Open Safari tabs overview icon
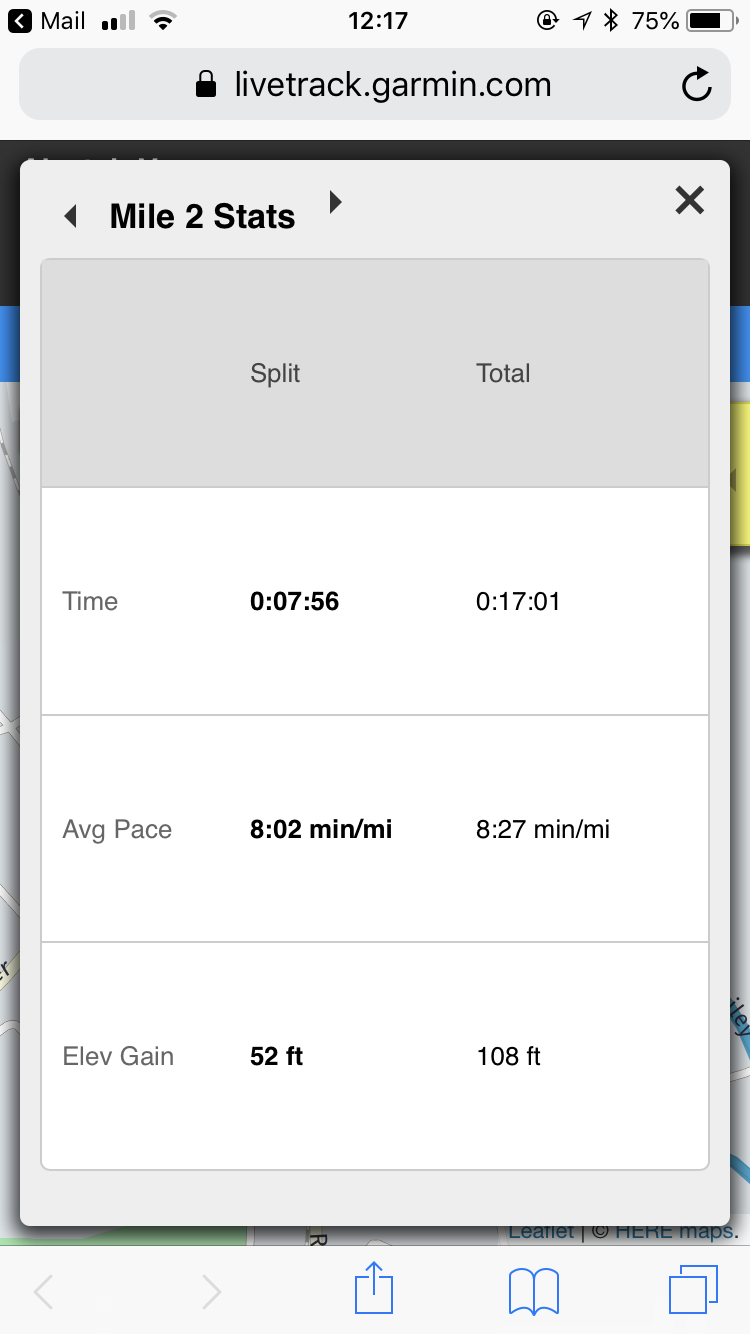Image resolution: width=750 pixels, height=1334 pixels. tap(692, 1289)
